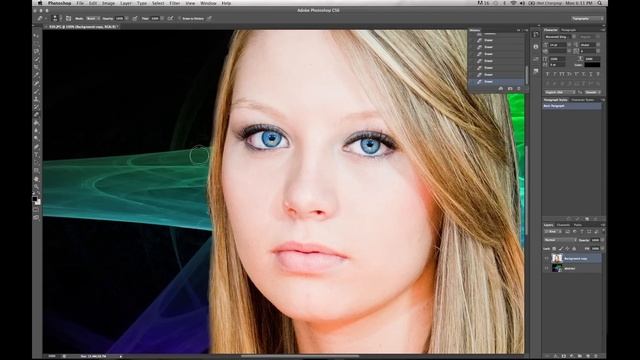This screenshot has width=640, height=360.
Task: Hide the Background copy layer
Action: 547,258
